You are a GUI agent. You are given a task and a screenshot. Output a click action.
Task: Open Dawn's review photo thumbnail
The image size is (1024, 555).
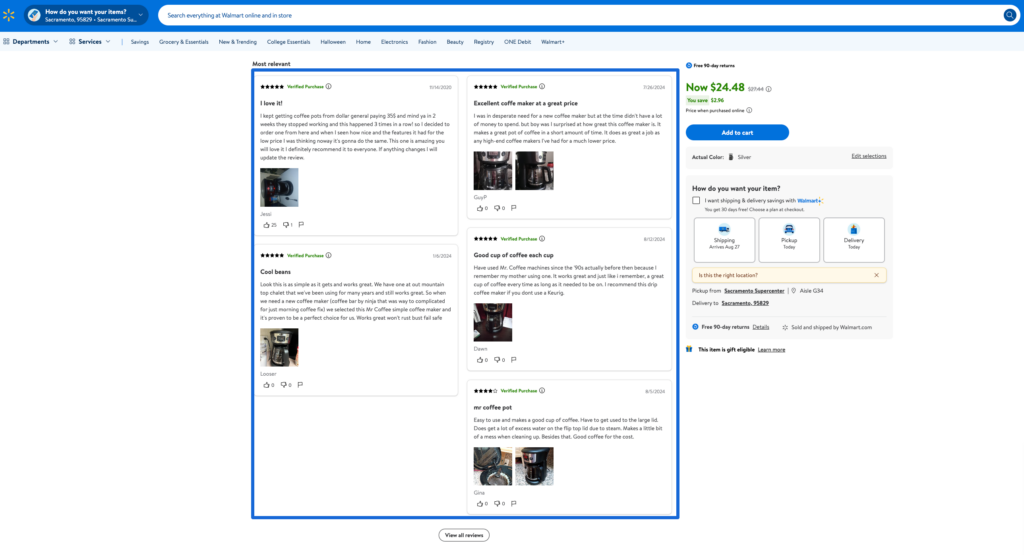point(493,323)
